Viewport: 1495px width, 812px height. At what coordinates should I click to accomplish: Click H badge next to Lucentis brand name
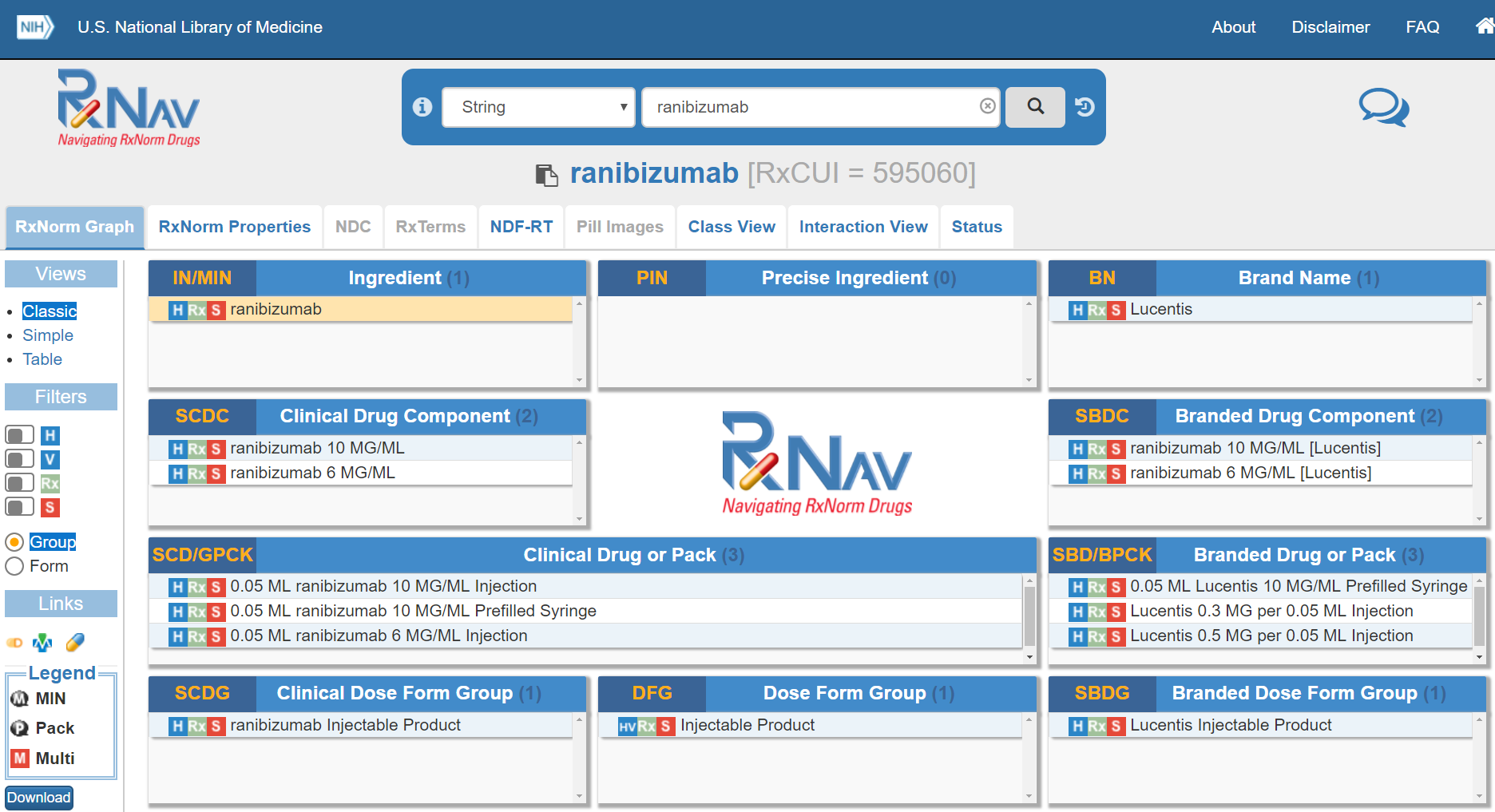1078,310
